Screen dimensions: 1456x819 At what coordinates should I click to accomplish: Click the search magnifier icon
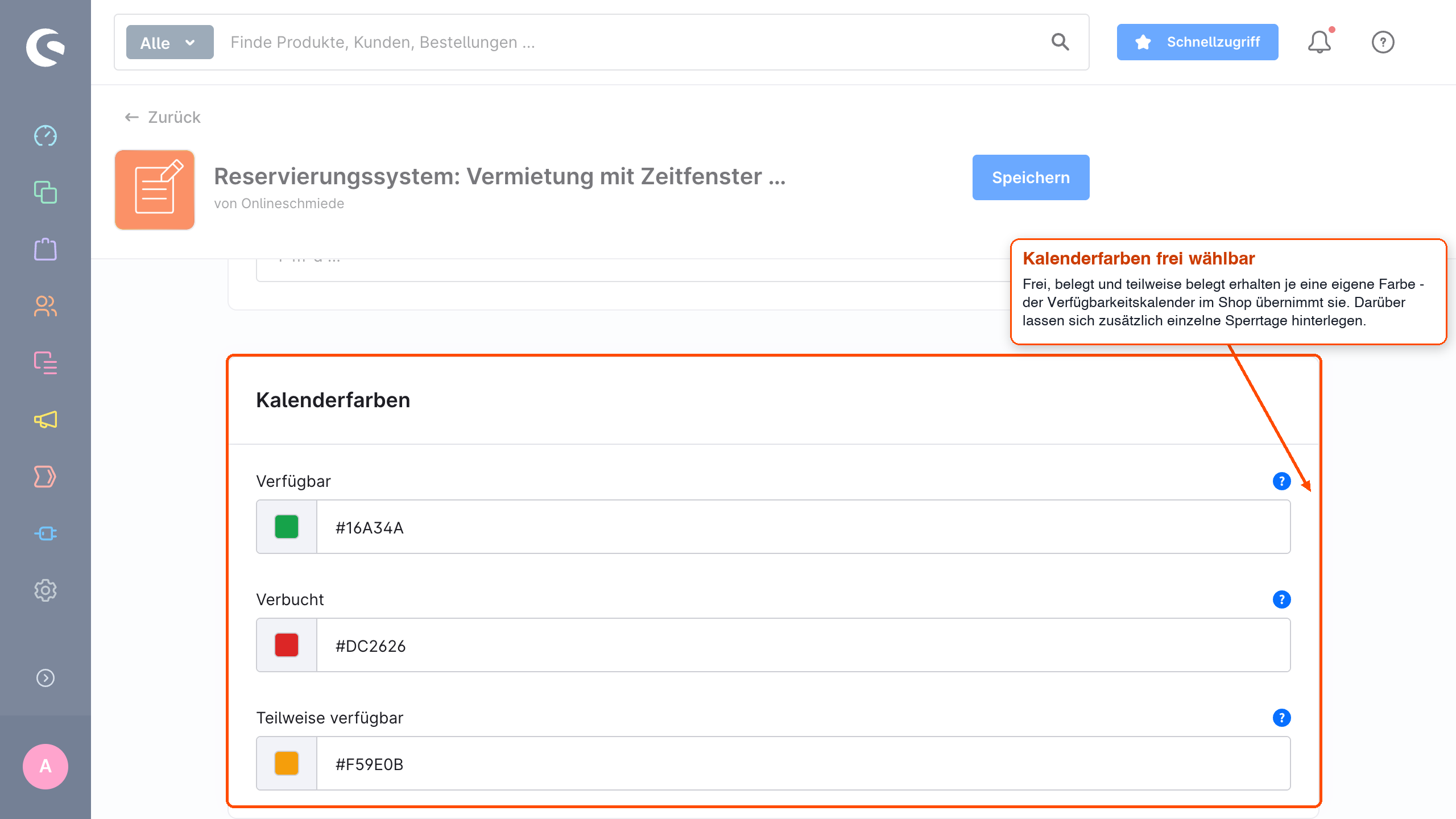(x=1060, y=42)
